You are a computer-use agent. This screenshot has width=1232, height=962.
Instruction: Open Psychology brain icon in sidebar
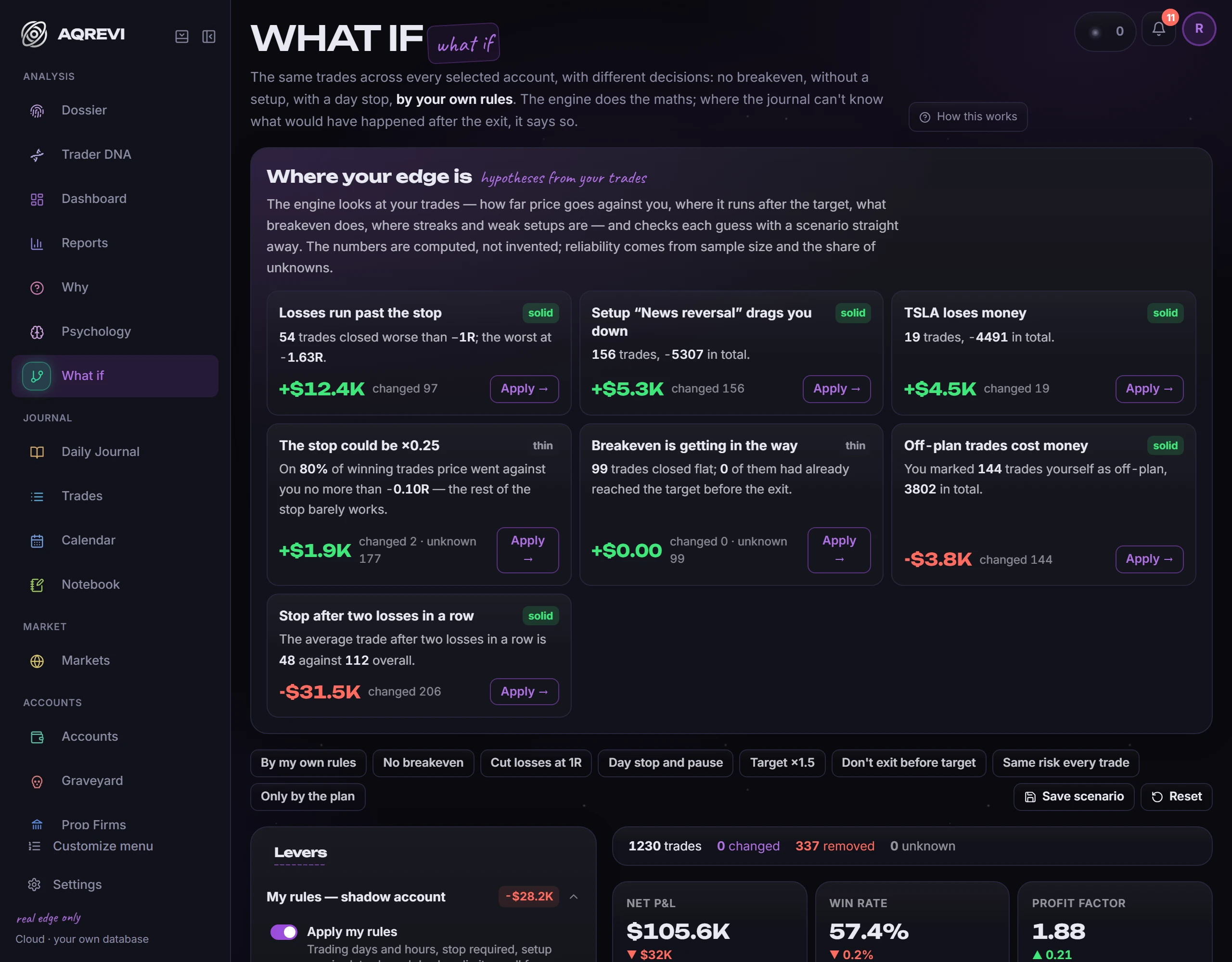tap(37, 332)
